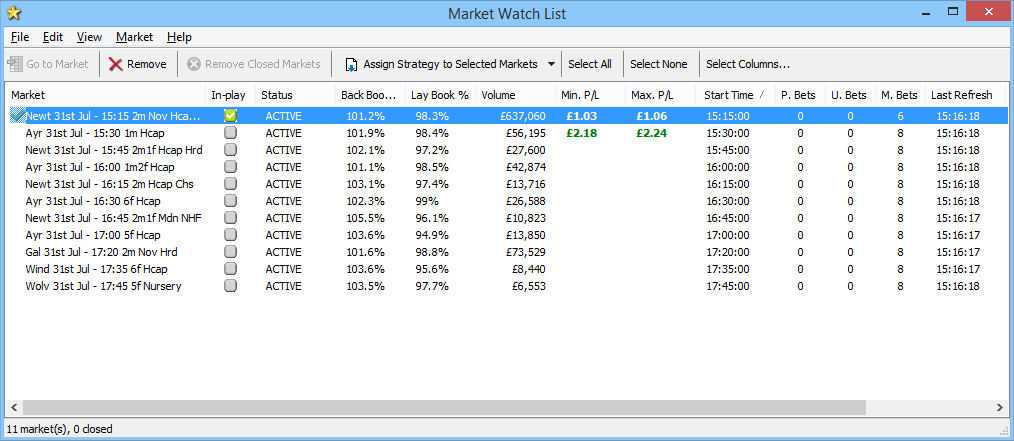Click the Select None button

(x=658, y=64)
